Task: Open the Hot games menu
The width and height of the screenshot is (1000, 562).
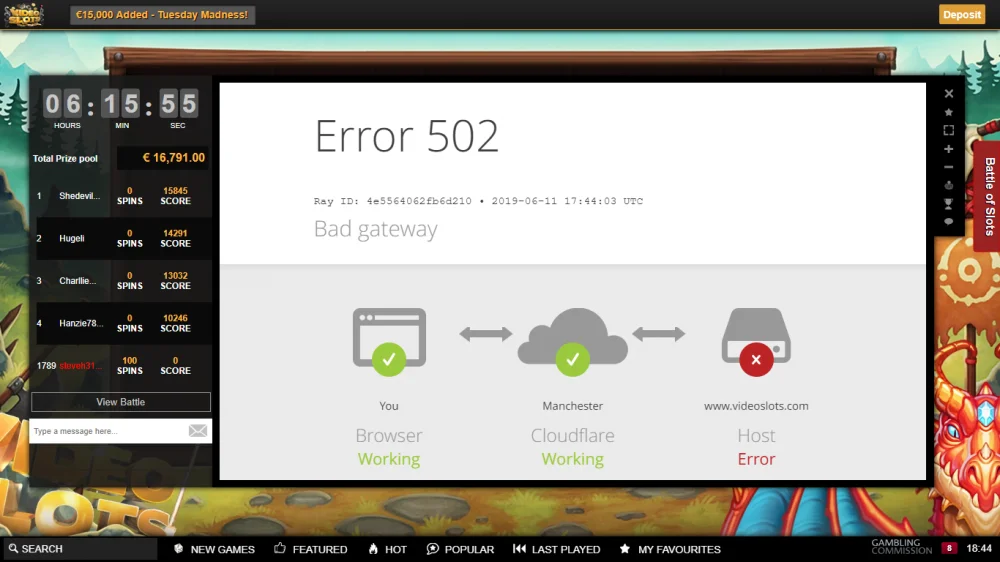Action: tap(387, 549)
